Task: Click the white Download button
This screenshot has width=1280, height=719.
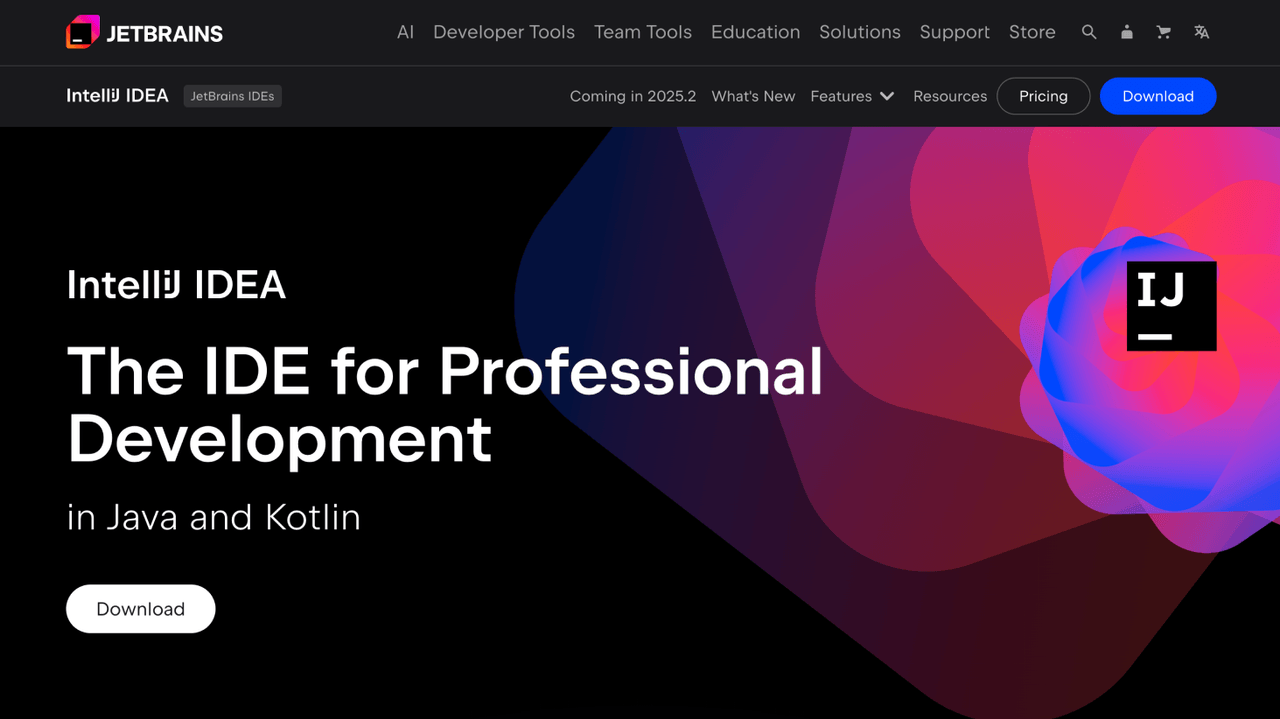Action: [140, 608]
